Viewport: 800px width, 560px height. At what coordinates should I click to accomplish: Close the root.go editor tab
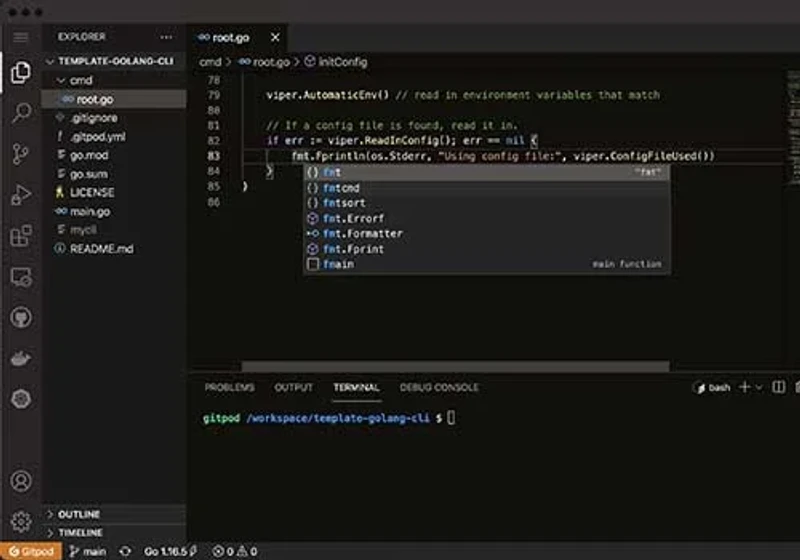pyautogui.click(x=275, y=37)
